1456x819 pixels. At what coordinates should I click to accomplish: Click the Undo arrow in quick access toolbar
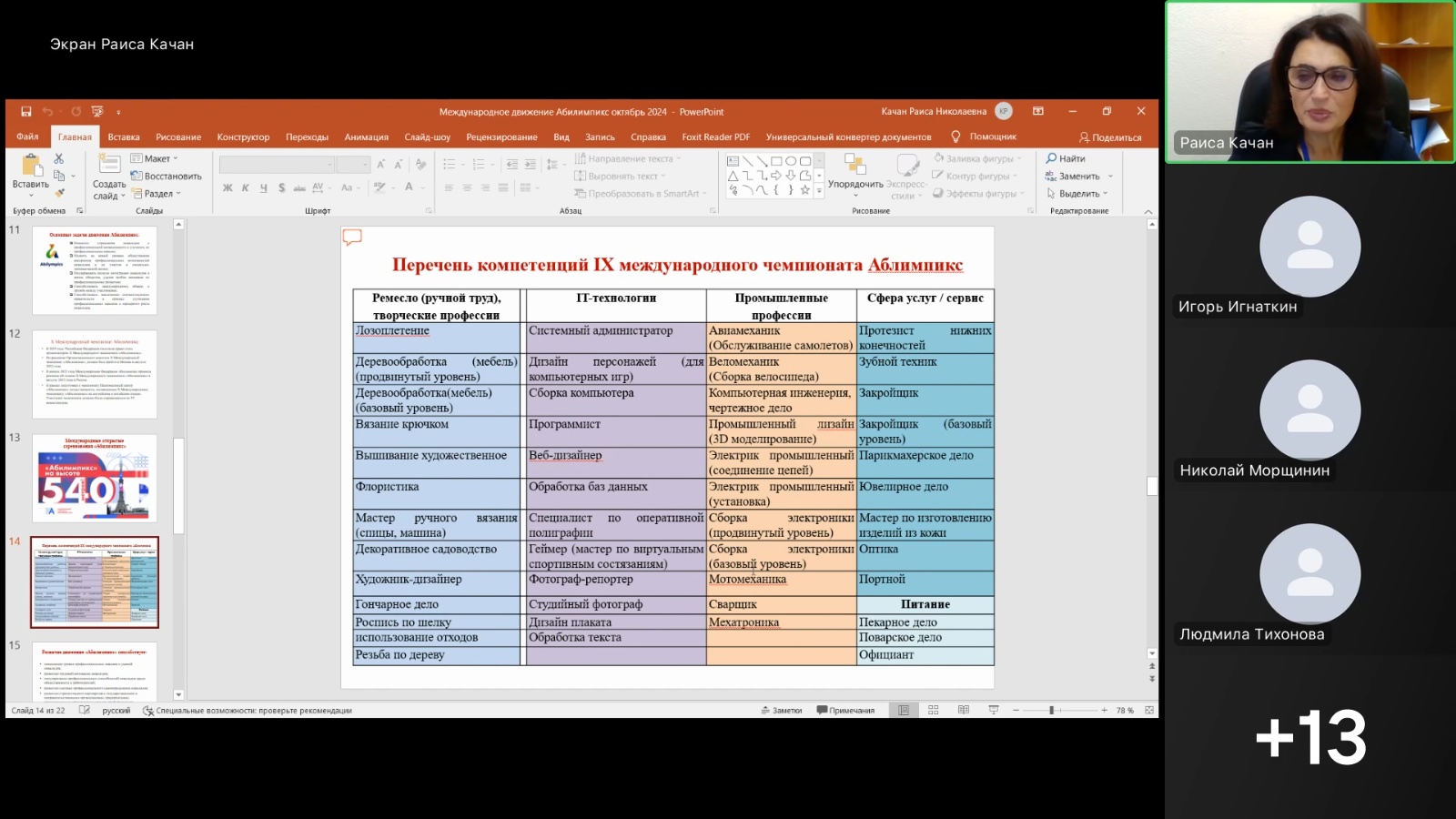coord(47,111)
